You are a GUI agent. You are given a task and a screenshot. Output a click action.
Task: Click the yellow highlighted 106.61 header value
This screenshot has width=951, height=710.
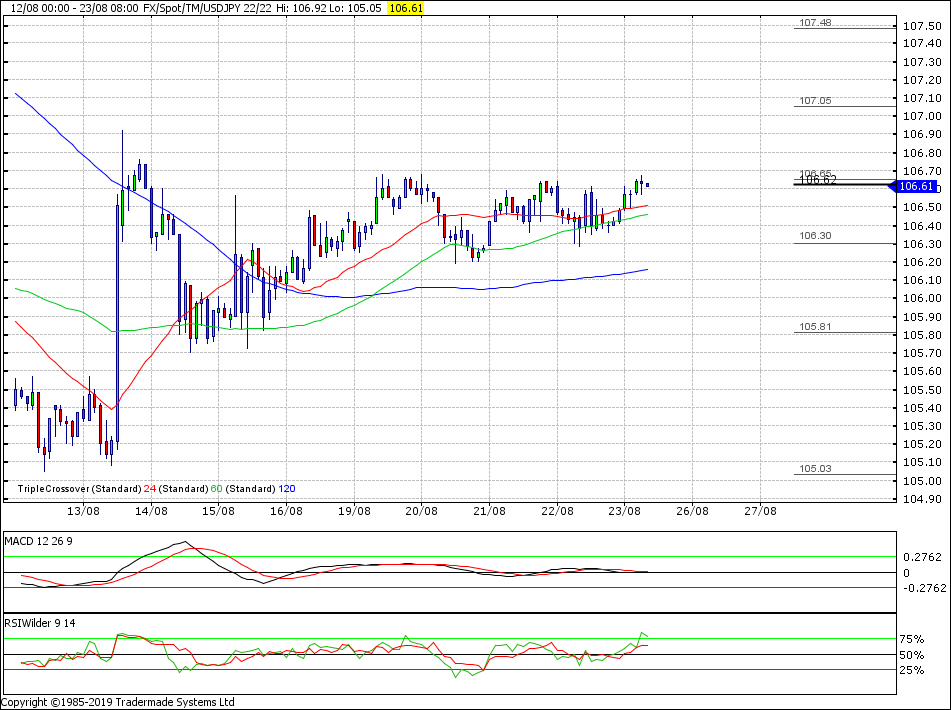pos(405,7)
